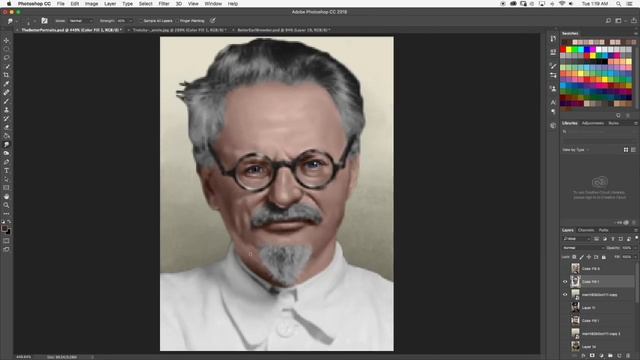Open the Layer menu
Screen dimensions: 640x360
tap(110, 4)
